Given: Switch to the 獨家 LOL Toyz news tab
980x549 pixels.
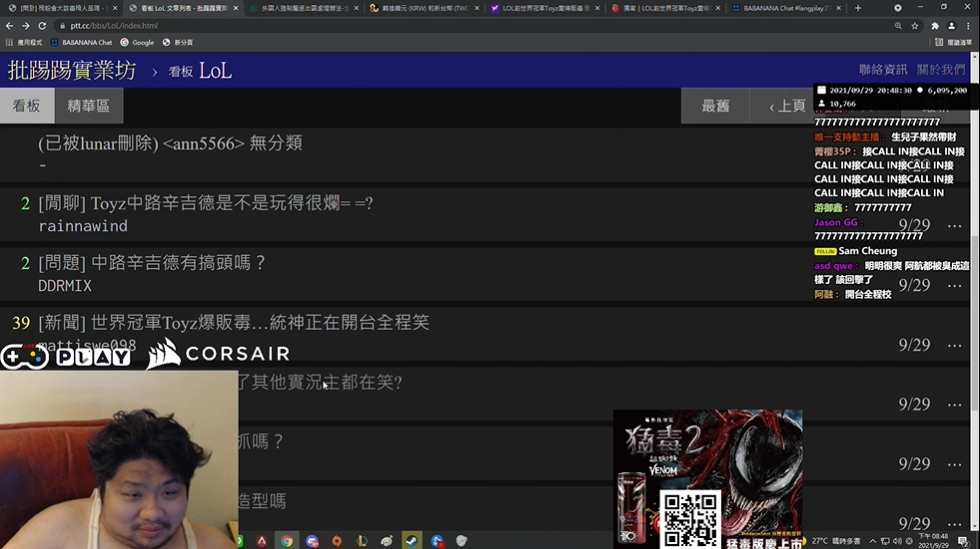Looking at the screenshot, I should pyautogui.click(x=665, y=8).
